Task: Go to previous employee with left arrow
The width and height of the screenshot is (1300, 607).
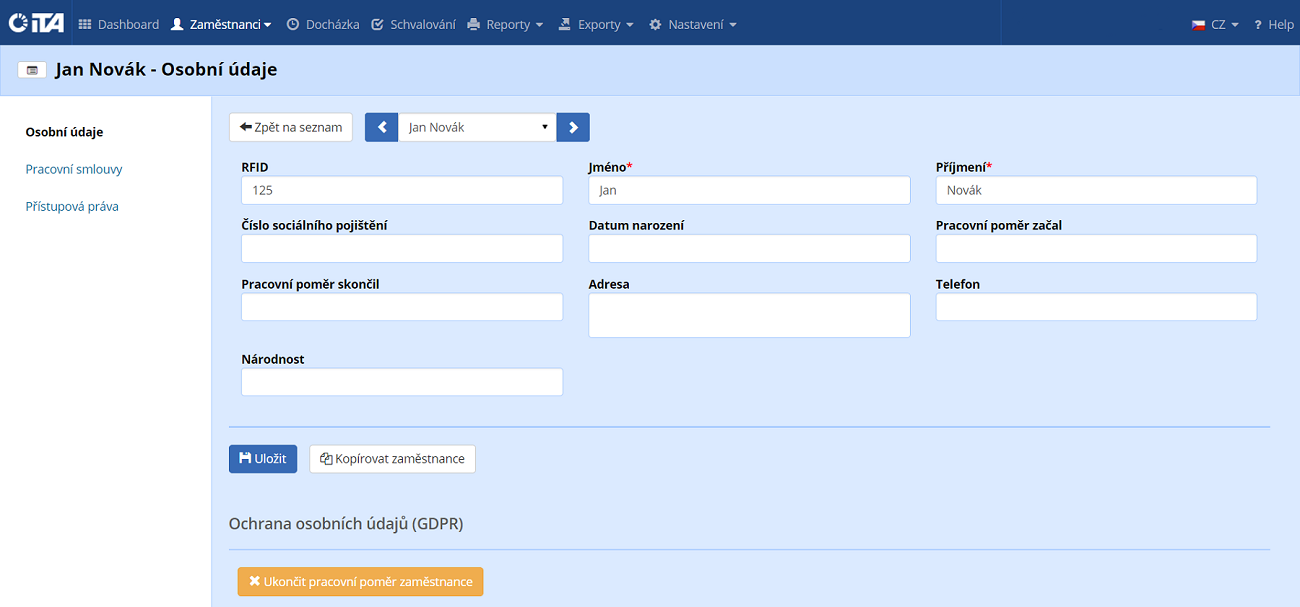Action: point(381,127)
